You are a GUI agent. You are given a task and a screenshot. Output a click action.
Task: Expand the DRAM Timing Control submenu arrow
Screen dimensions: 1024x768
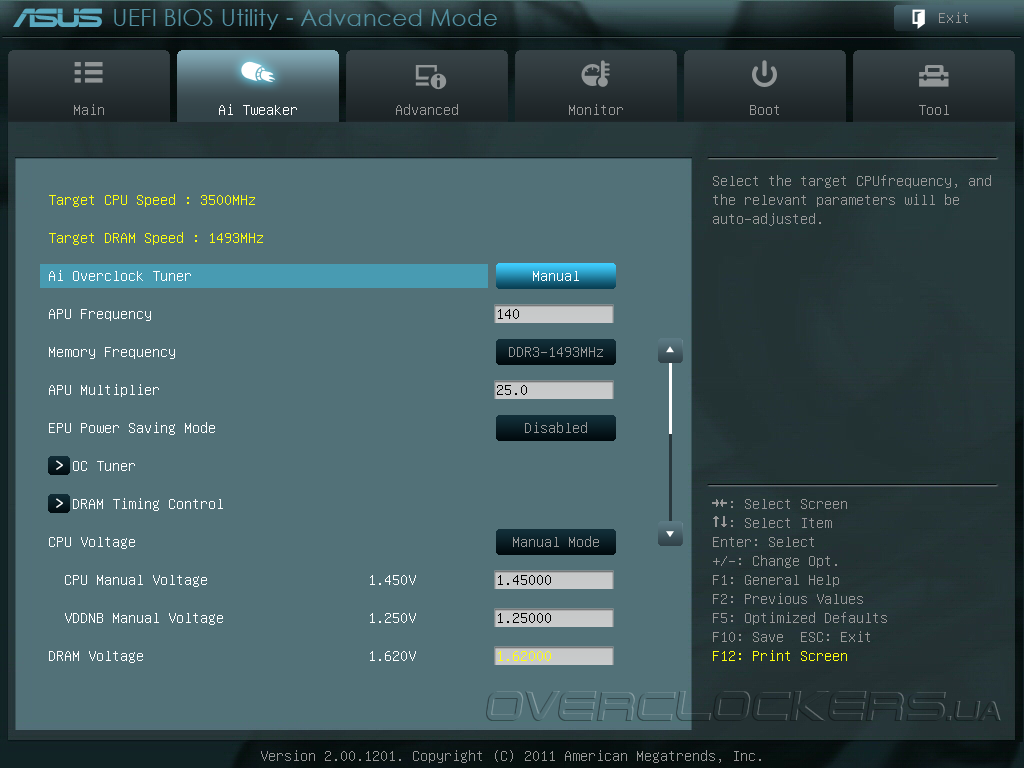pos(59,504)
